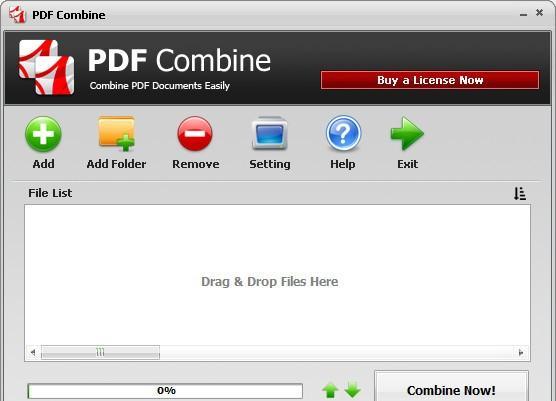Click the 0% progress bar
556x401 pixels.
(165, 391)
